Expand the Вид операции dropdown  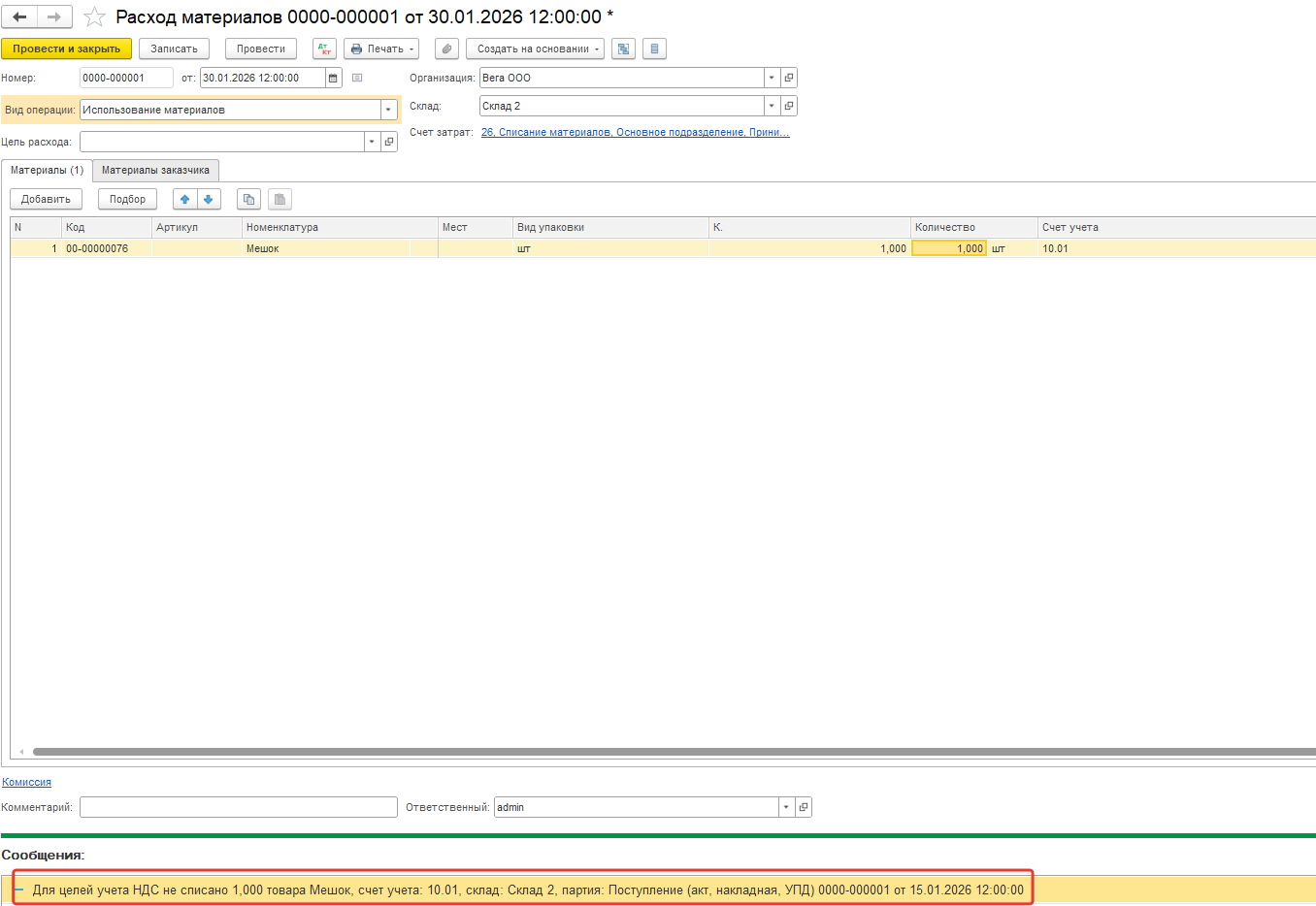click(x=388, y=110)
